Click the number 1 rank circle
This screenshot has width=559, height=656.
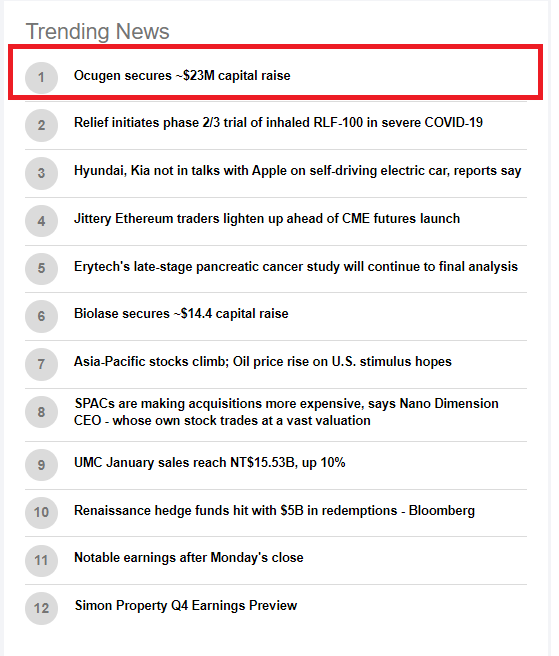(x=41, y=78)
